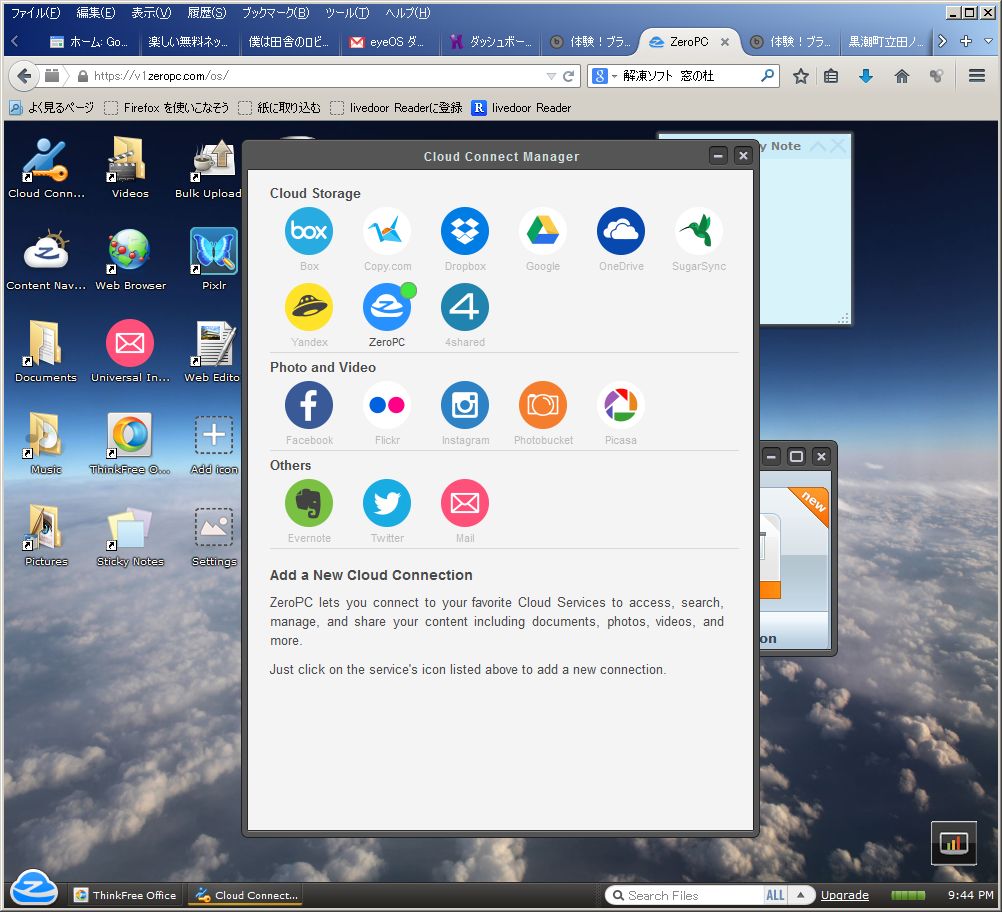
Task: Bookmark this page with the star
Action: (x=800, y=76)
